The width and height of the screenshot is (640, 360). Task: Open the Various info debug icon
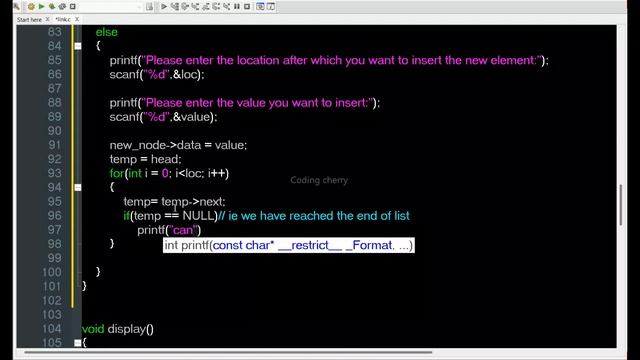tap(271, 7)
